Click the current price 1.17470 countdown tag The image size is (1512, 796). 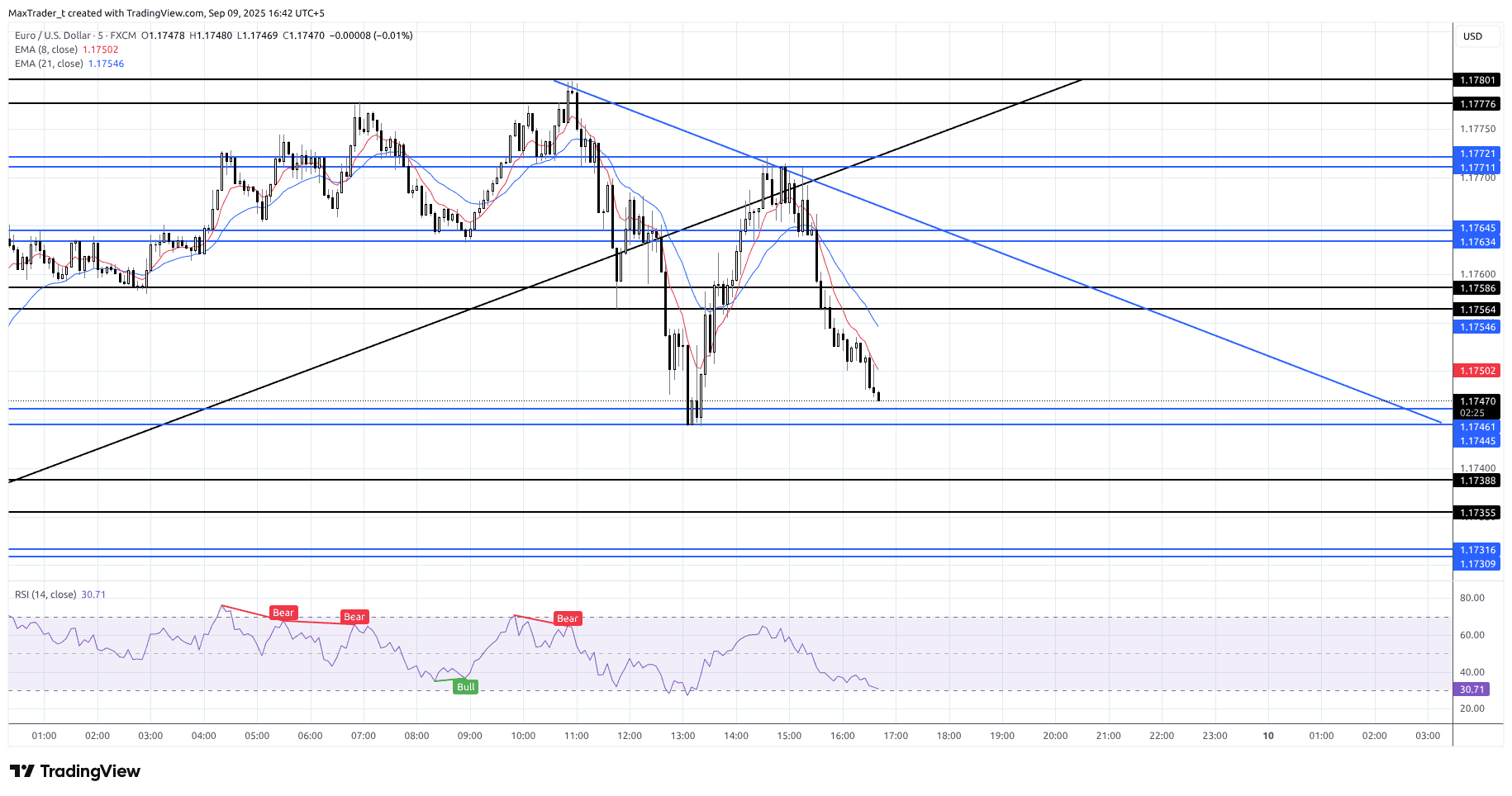tap(1477, 406)
